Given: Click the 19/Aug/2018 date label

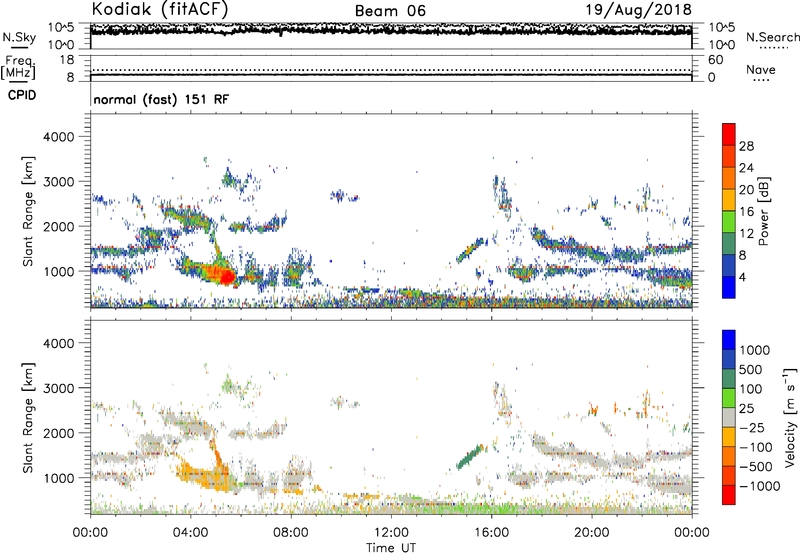Looking at the screenshot, I should (x=639, y=10).
